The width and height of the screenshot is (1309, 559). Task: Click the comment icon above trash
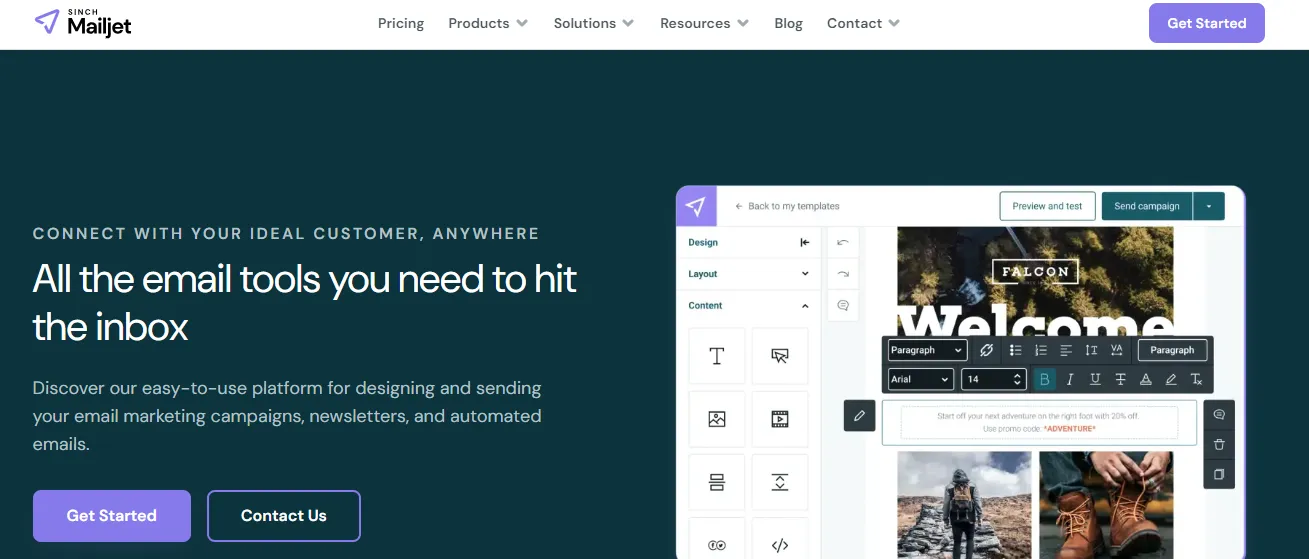(1219, 414)
